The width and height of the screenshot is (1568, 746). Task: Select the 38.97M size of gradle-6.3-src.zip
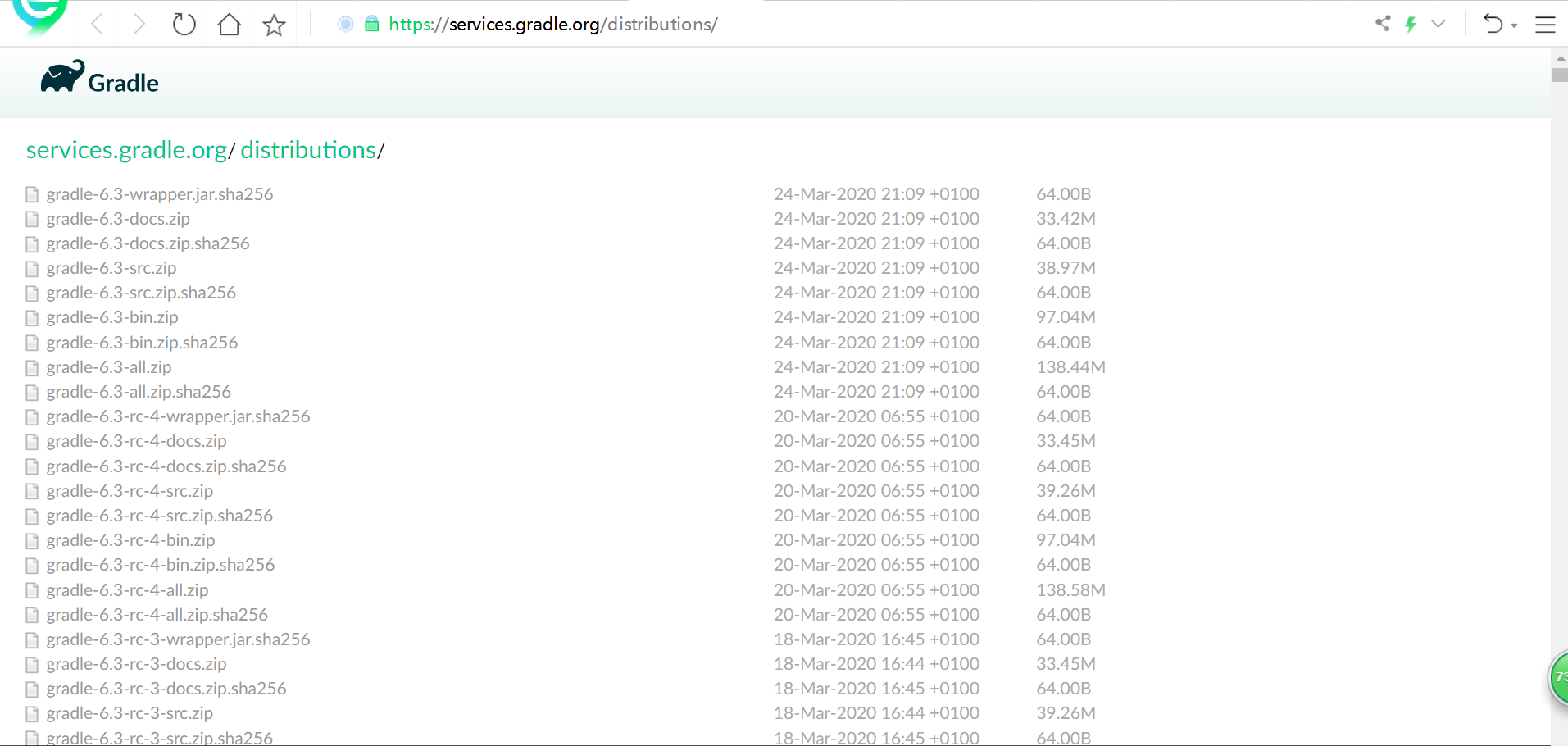[1066, 268]
